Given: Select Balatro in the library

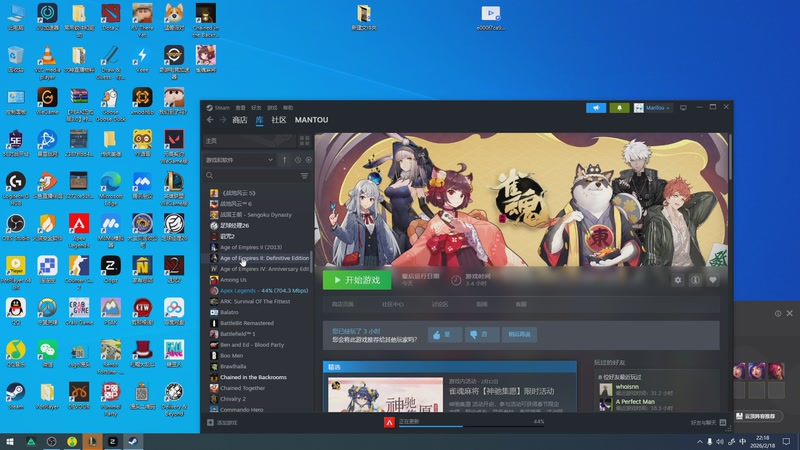Looking at the screenshot, I should click(229, 312).
